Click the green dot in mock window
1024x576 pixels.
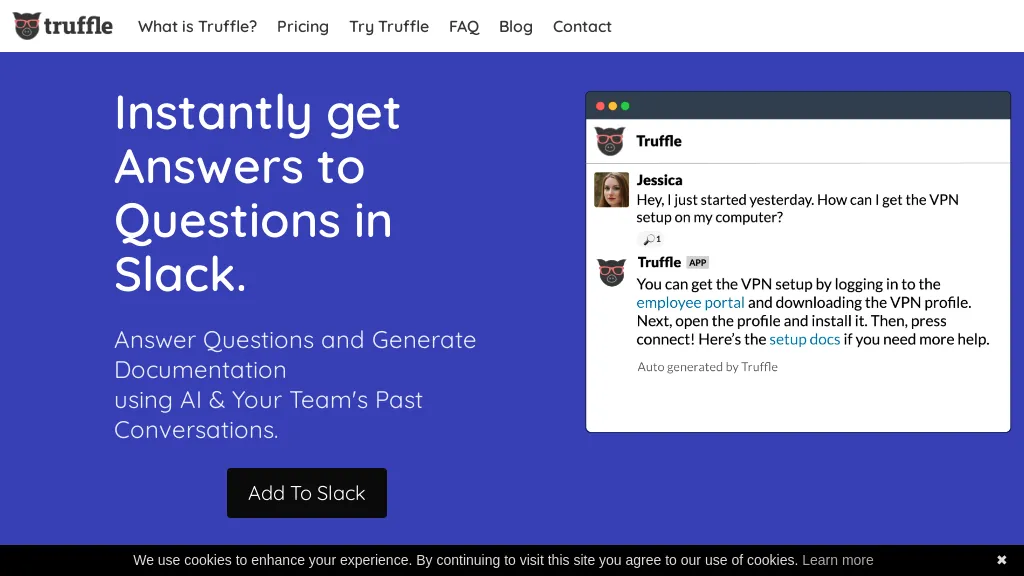coord(626,106)
